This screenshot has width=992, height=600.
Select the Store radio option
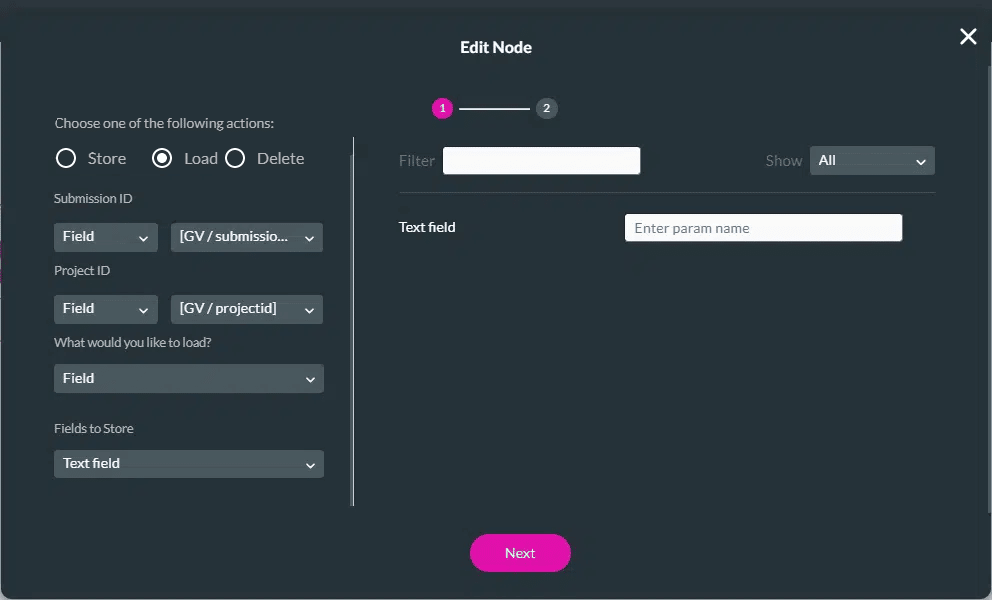pos(66,159)
